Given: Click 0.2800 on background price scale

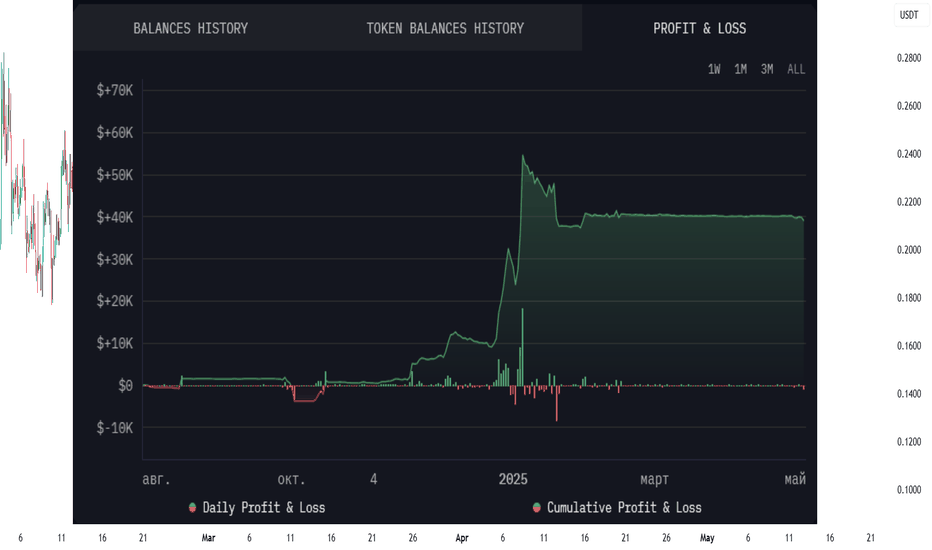Looking at the screenshot, I should [x=909, y=58].
